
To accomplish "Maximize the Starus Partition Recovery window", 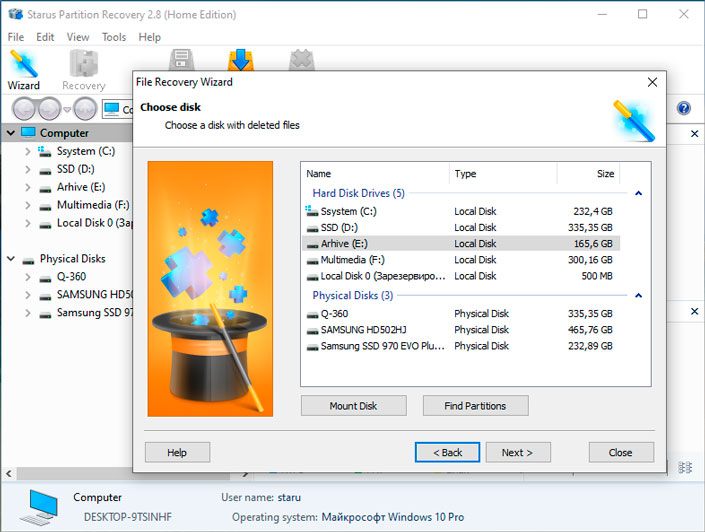I will click(x=643, y=14).
